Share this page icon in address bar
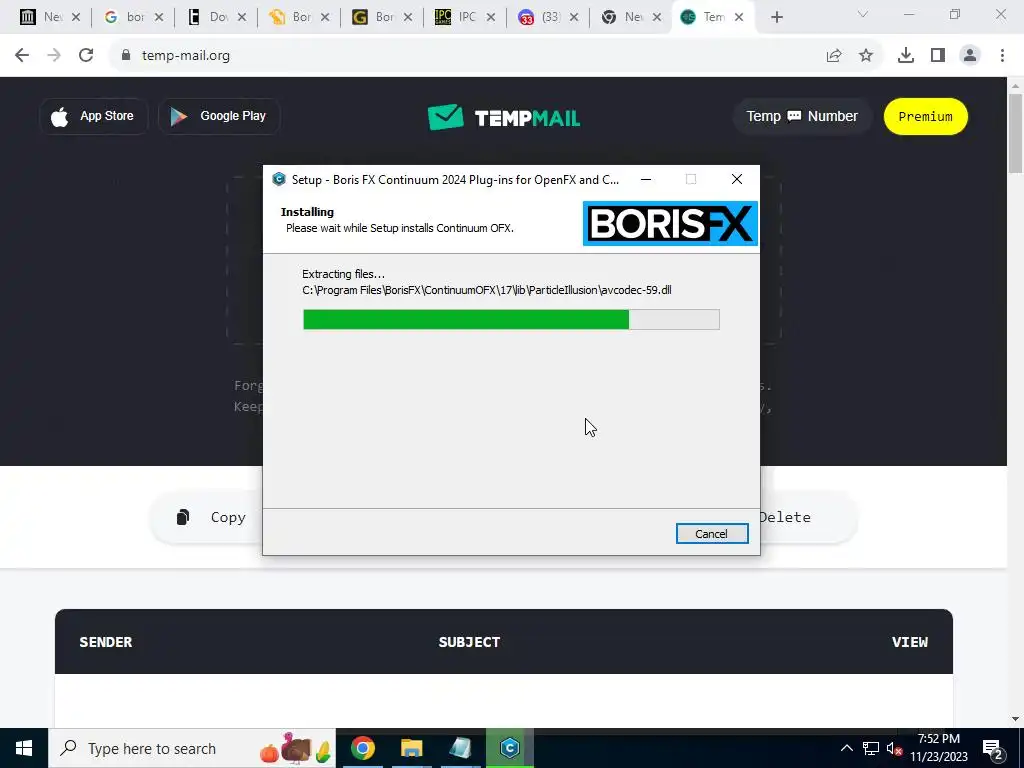Viewport: 1024px width, 768px height. (834, 56)
